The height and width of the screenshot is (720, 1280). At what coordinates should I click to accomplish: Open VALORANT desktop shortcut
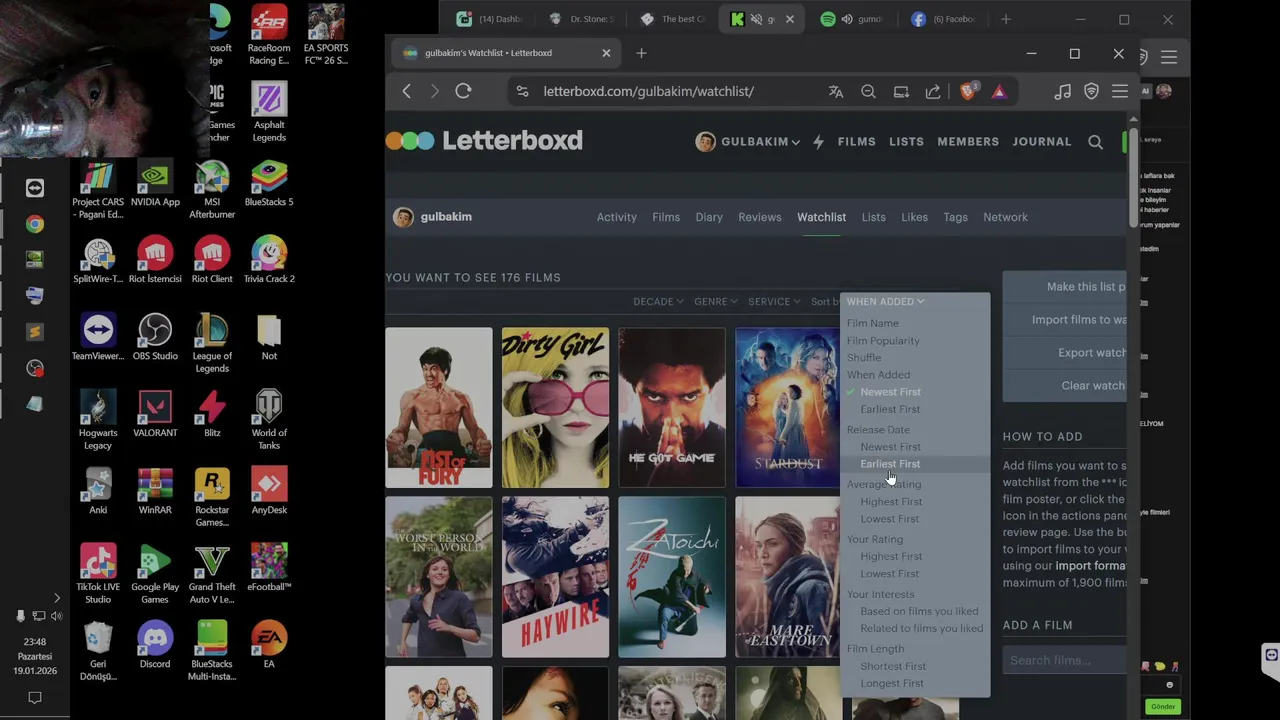[155, 414]
